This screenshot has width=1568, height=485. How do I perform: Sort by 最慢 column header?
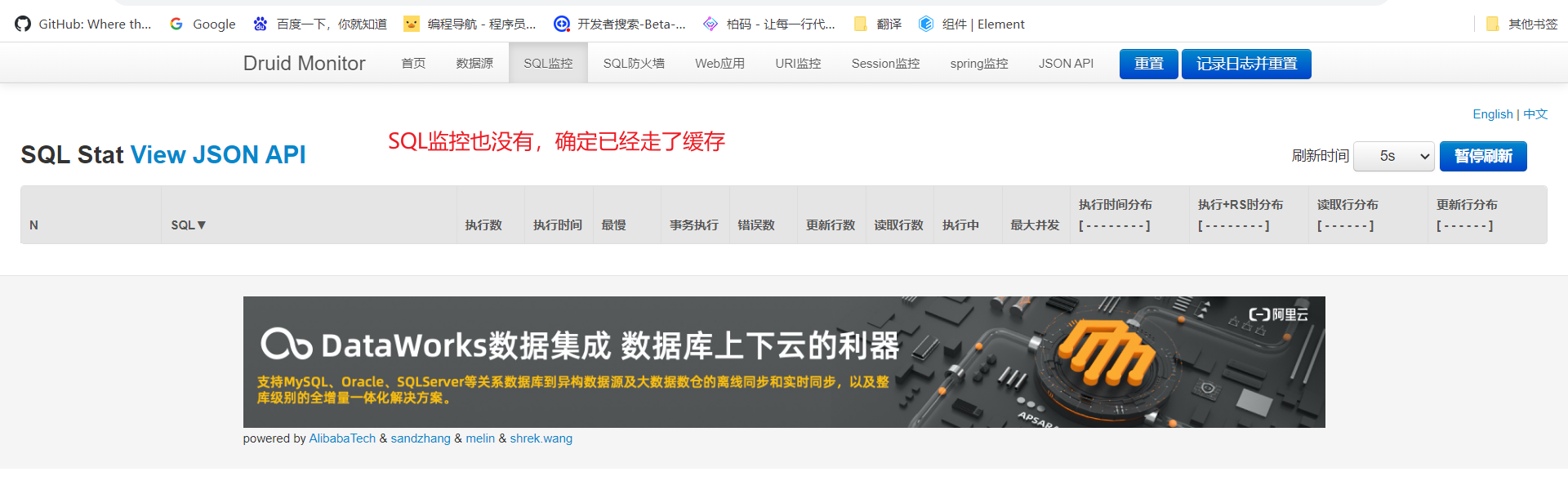(x=626, y=215)
